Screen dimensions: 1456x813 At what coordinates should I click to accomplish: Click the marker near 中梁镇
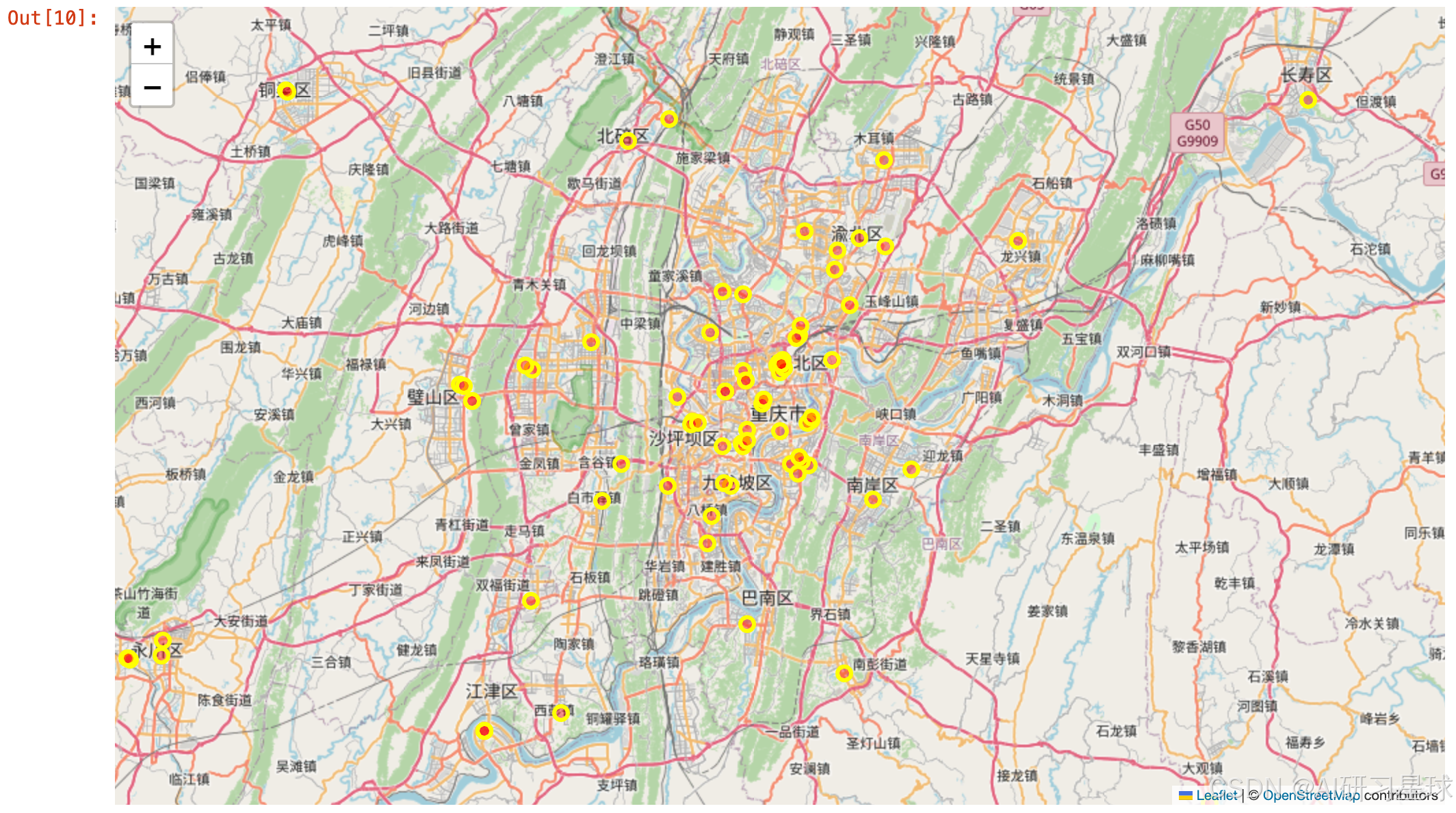point(591,341)
